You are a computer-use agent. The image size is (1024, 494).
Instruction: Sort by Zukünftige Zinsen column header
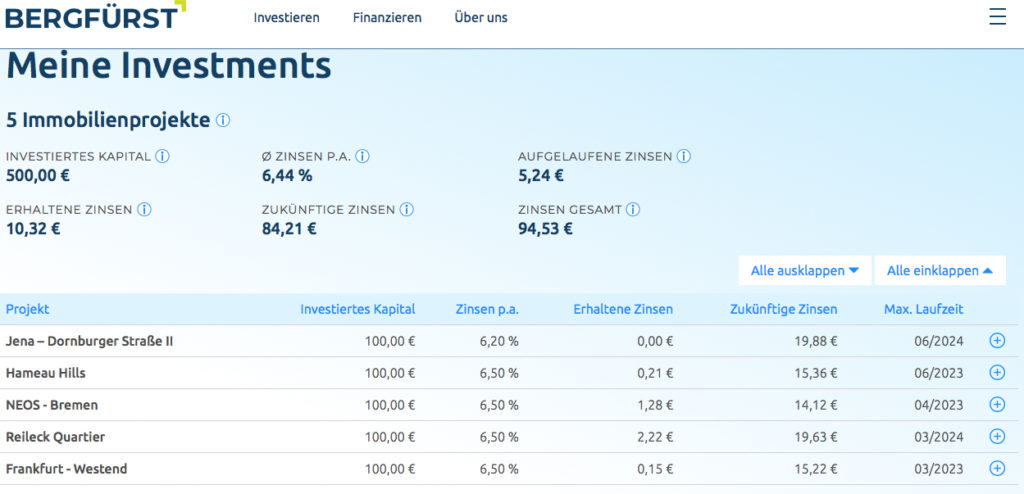[x=784, y=310]
